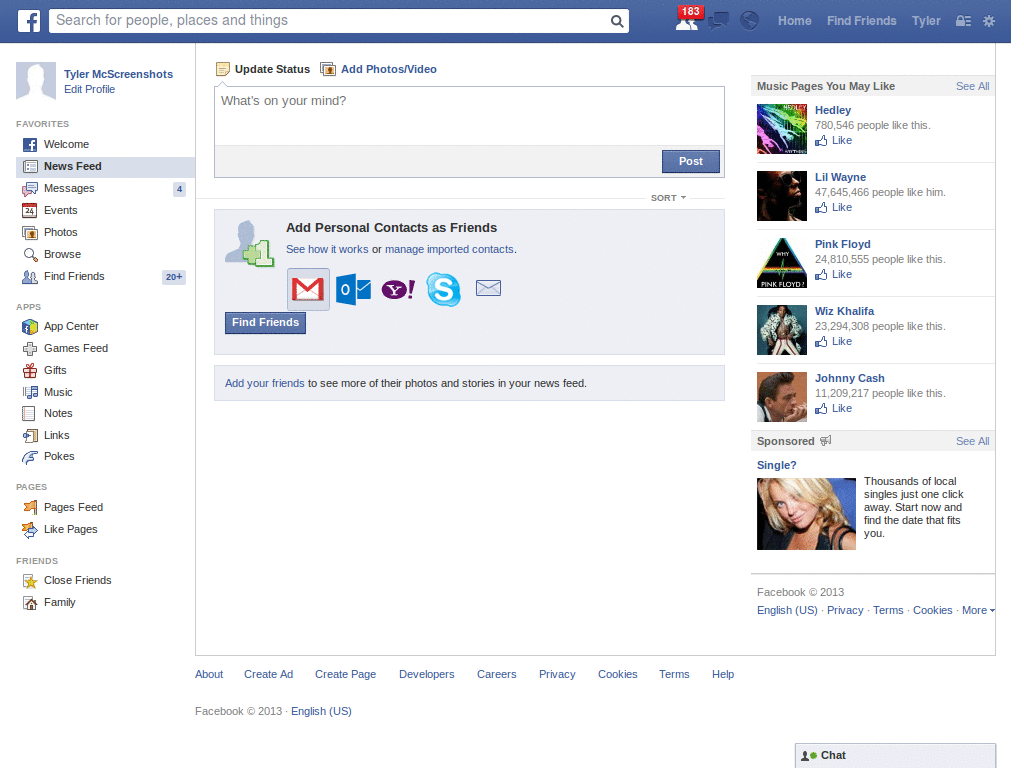The width and height of the screenshot is (1024, 768).
Task: Click See All for Music Pages
Action: coord(972,86)
